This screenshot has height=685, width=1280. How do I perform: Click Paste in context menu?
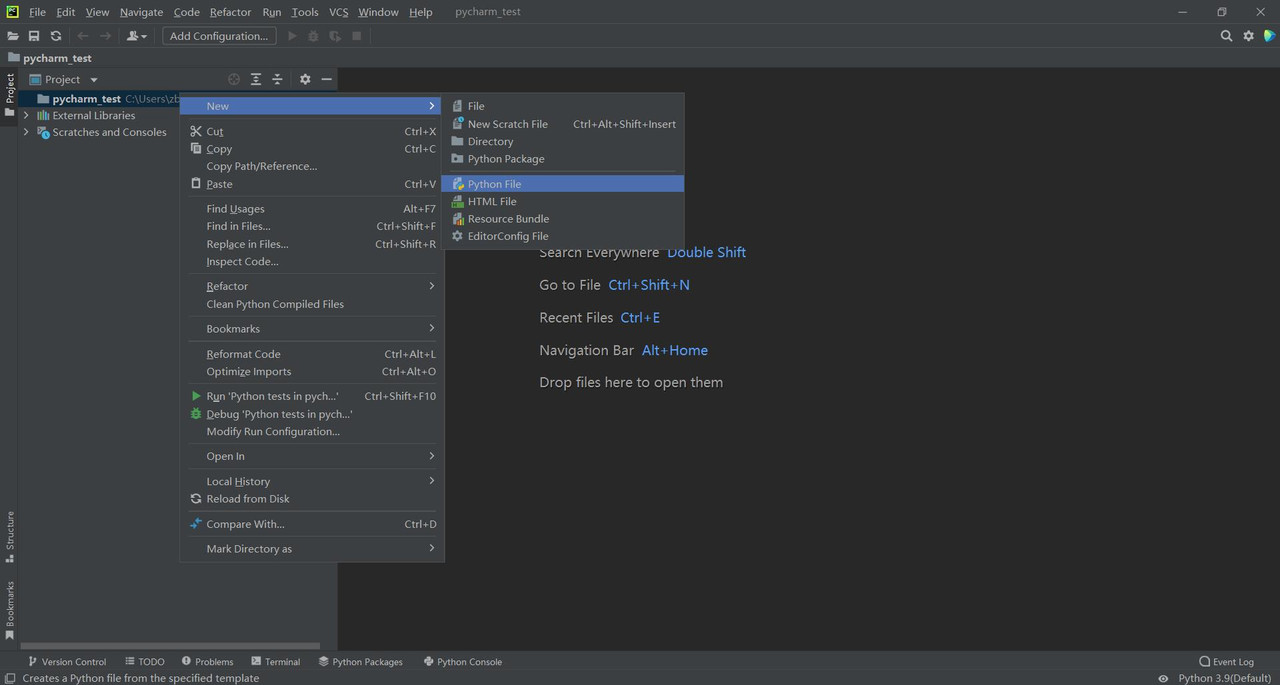coord(312,184)
